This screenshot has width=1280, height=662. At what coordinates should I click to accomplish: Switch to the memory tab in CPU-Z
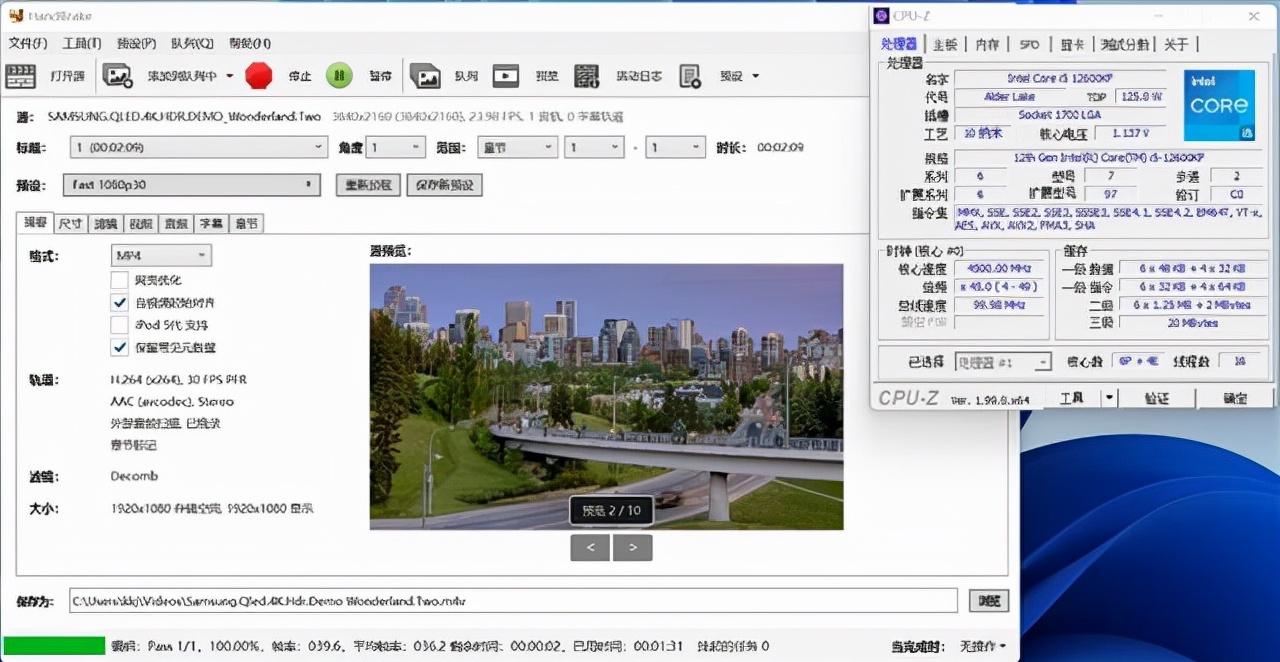point(988,43)
